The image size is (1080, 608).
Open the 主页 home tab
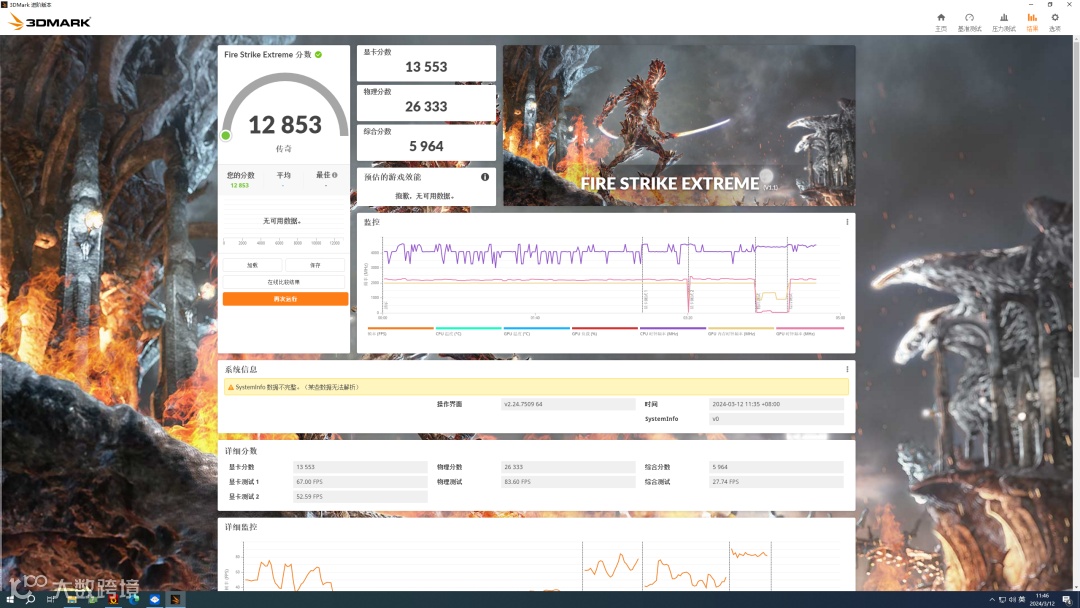point(941,22)
